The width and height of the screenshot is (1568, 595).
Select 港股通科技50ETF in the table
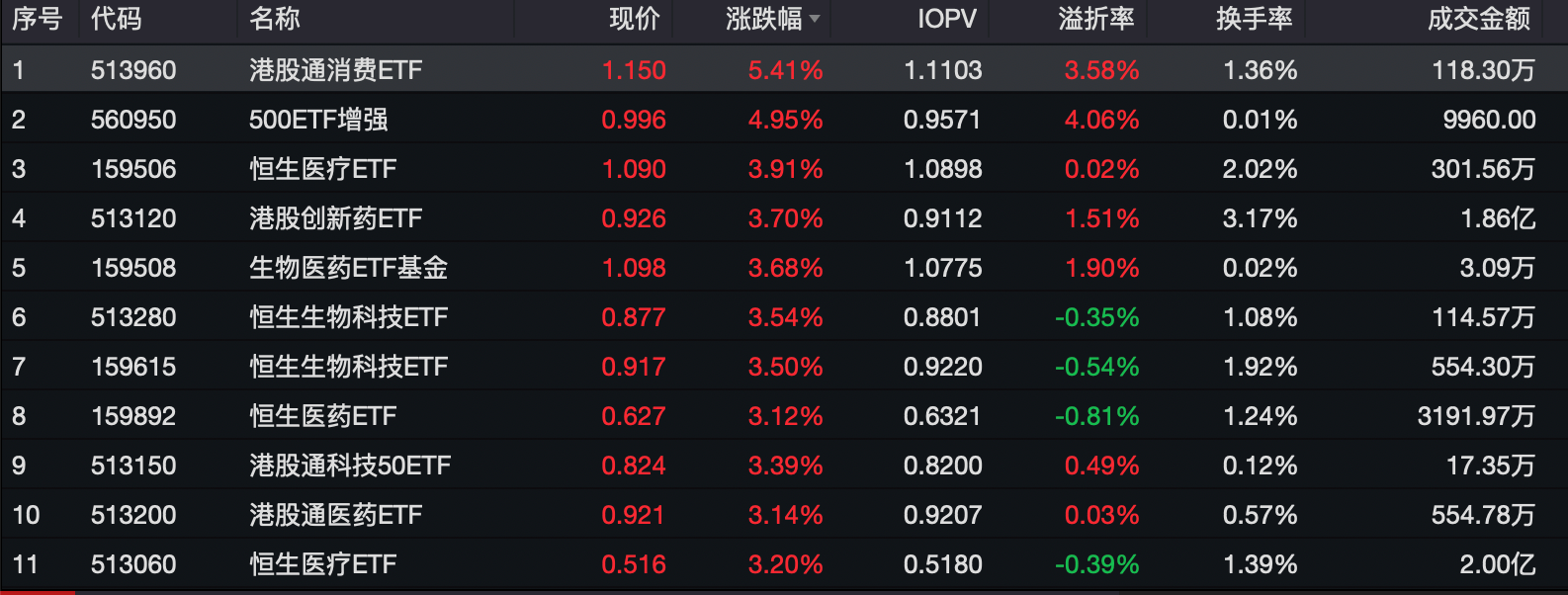click(x=350, y=466)
